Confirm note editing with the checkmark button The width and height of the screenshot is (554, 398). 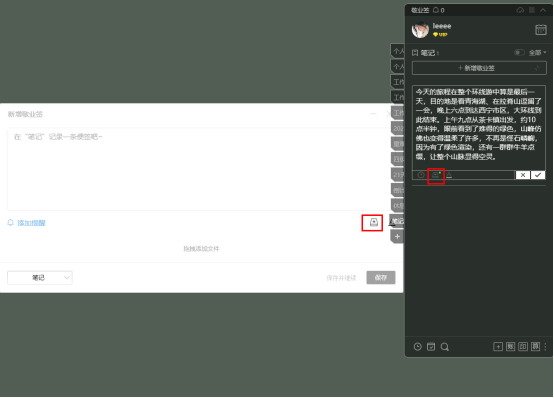tap(538, 175)
